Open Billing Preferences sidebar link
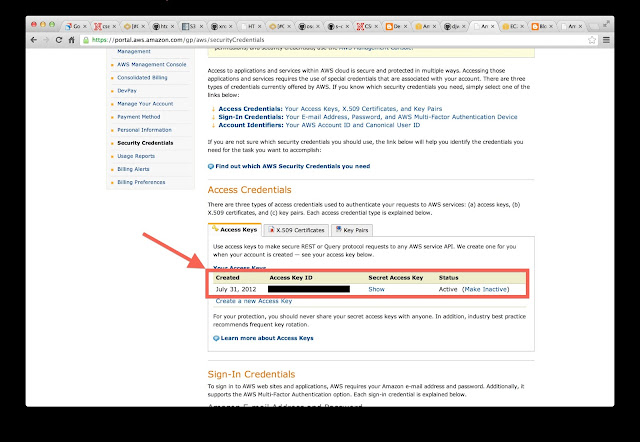The image size is (640, 442). pyautogui.click(x=141, y=182)
